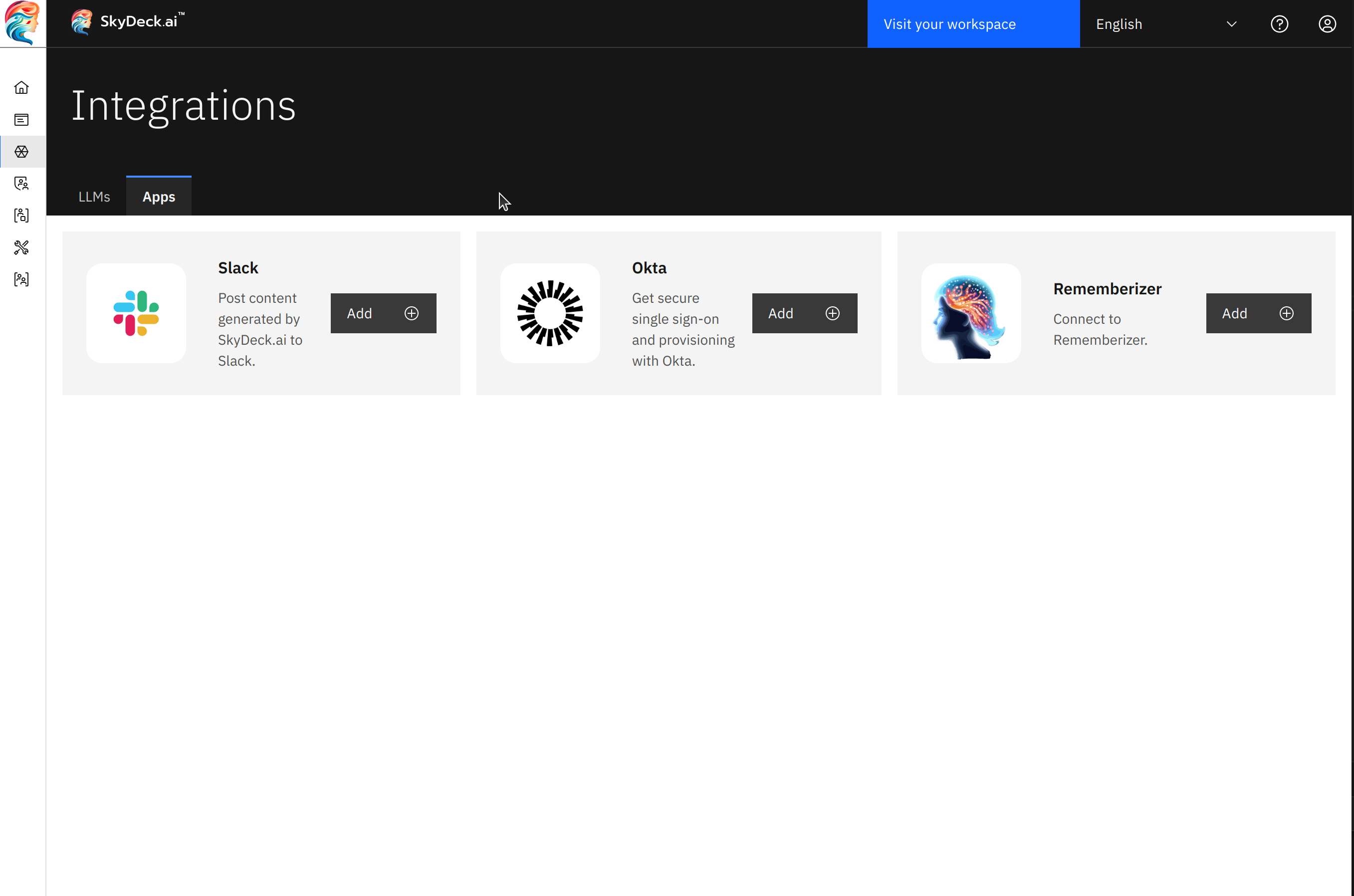1354x896 pixels.
Task: Select the member management icon in the sidebar
Action: pos(21,215)
